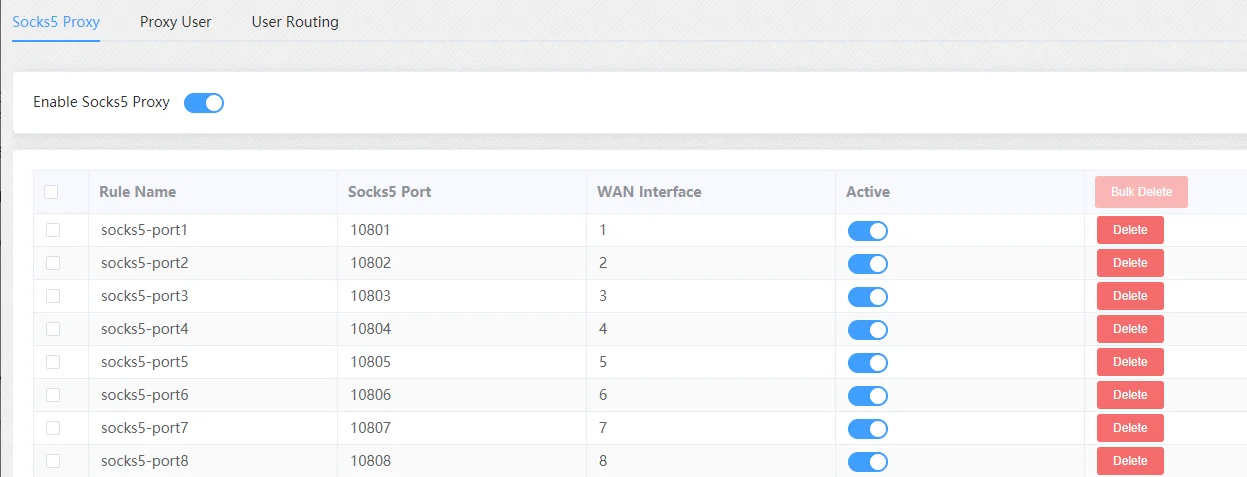Toggle Active switch on socks5-port7 row
This screenshot has height=477, width=1247.
[867, 429]
